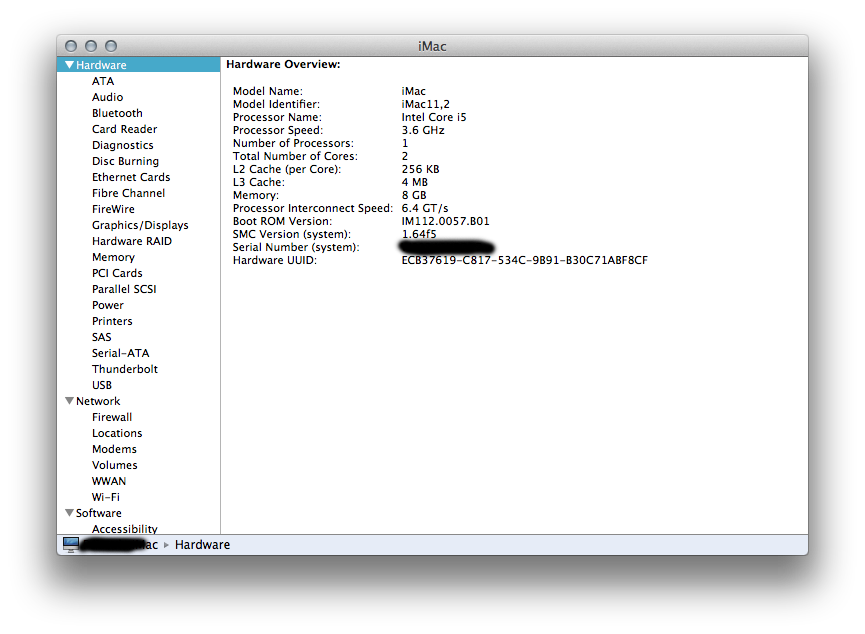The image size is (865, 634).
Task: Click the Processor Name value Intel Core i5
Action: (x=434, y=117)
